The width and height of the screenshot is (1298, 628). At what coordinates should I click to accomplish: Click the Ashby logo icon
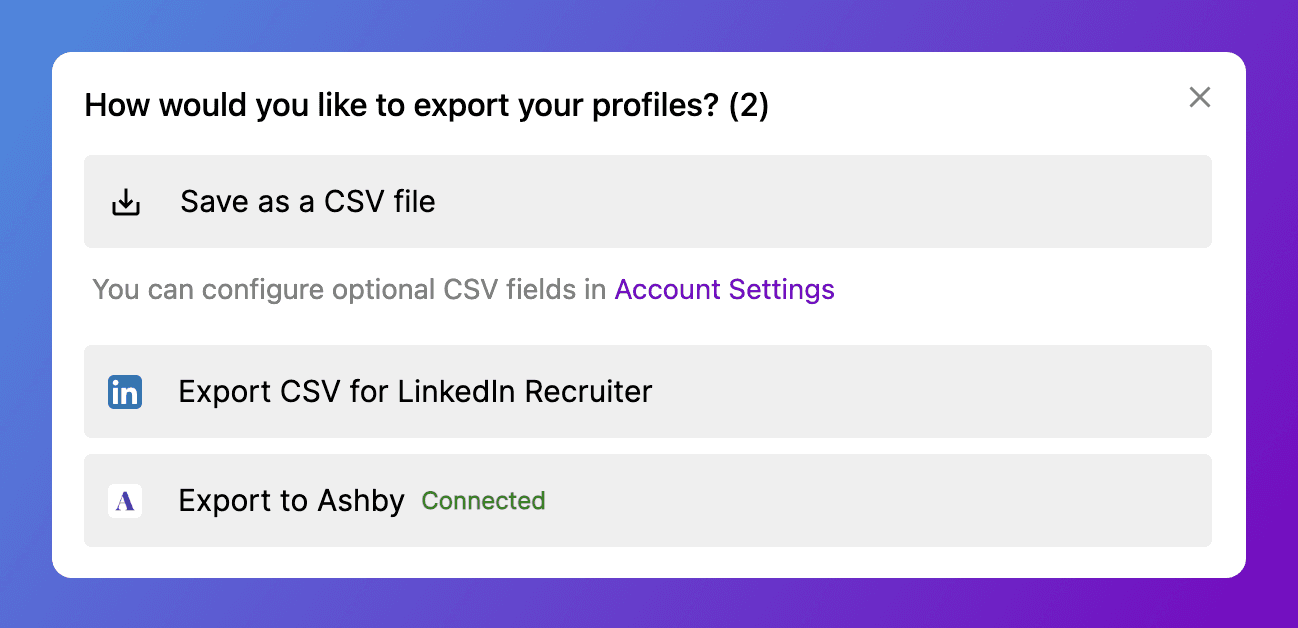click(125, 501)
